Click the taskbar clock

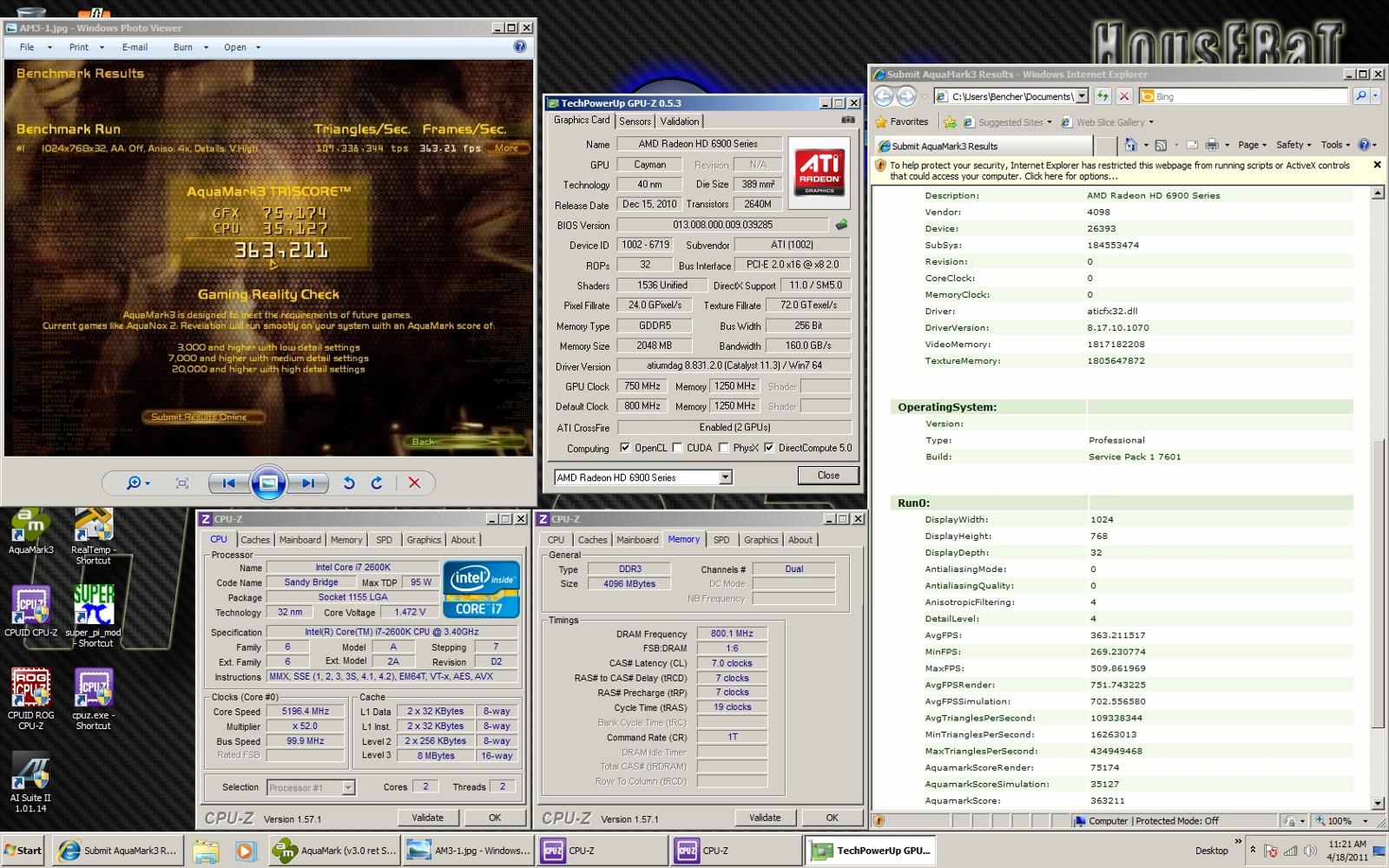[x=1347, y=851]
